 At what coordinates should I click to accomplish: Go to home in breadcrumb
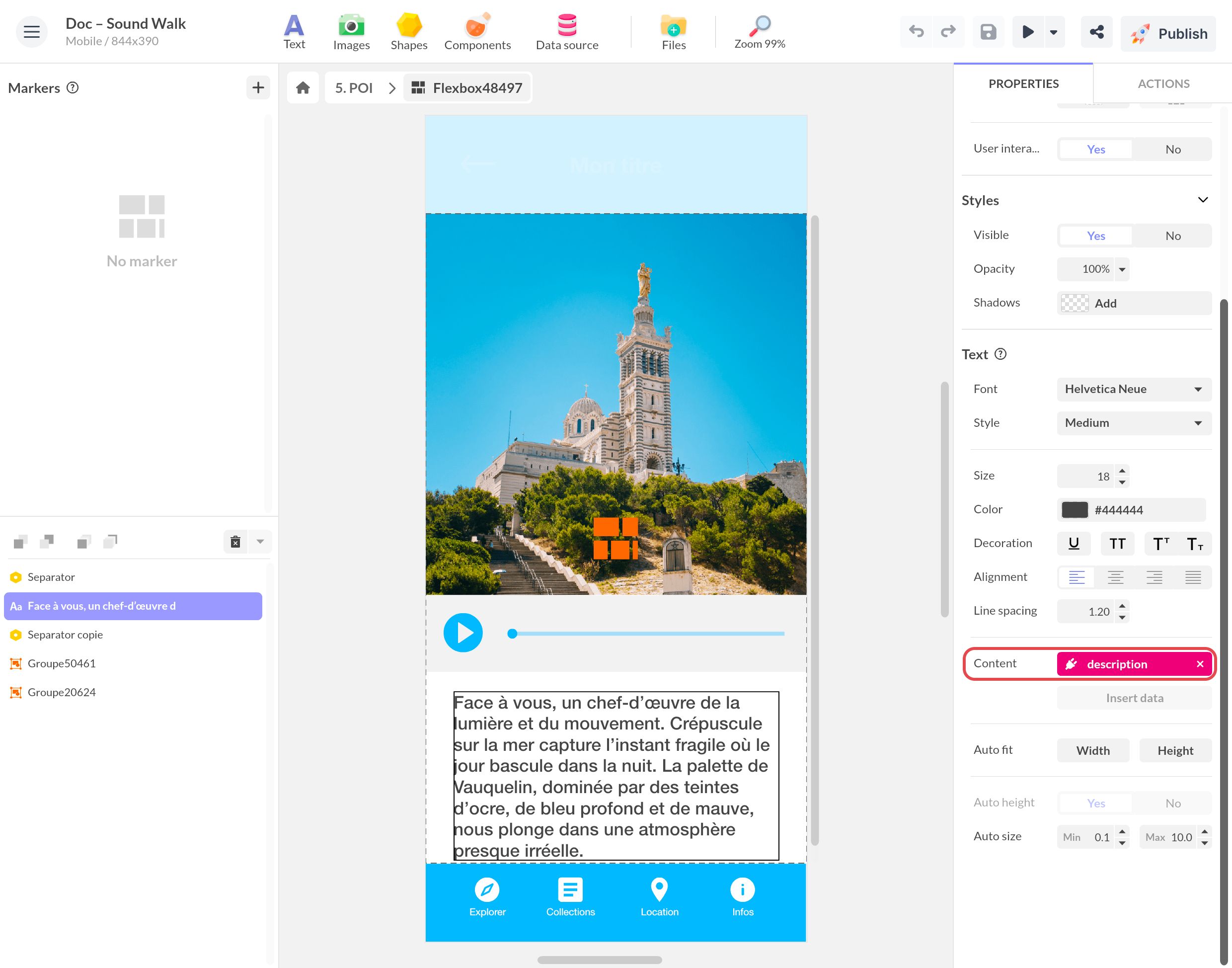303,88
